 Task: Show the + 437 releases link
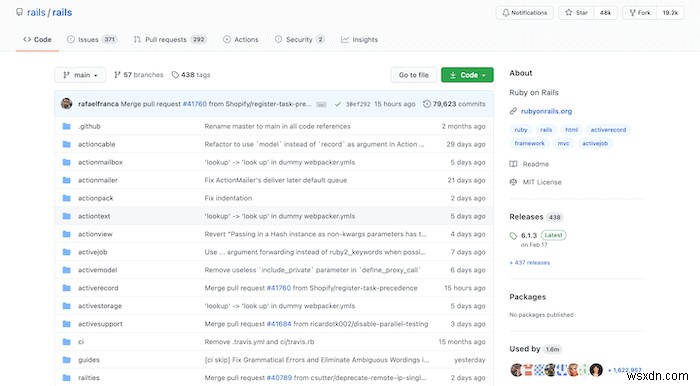pyautogui.click(x=529, y=263)
